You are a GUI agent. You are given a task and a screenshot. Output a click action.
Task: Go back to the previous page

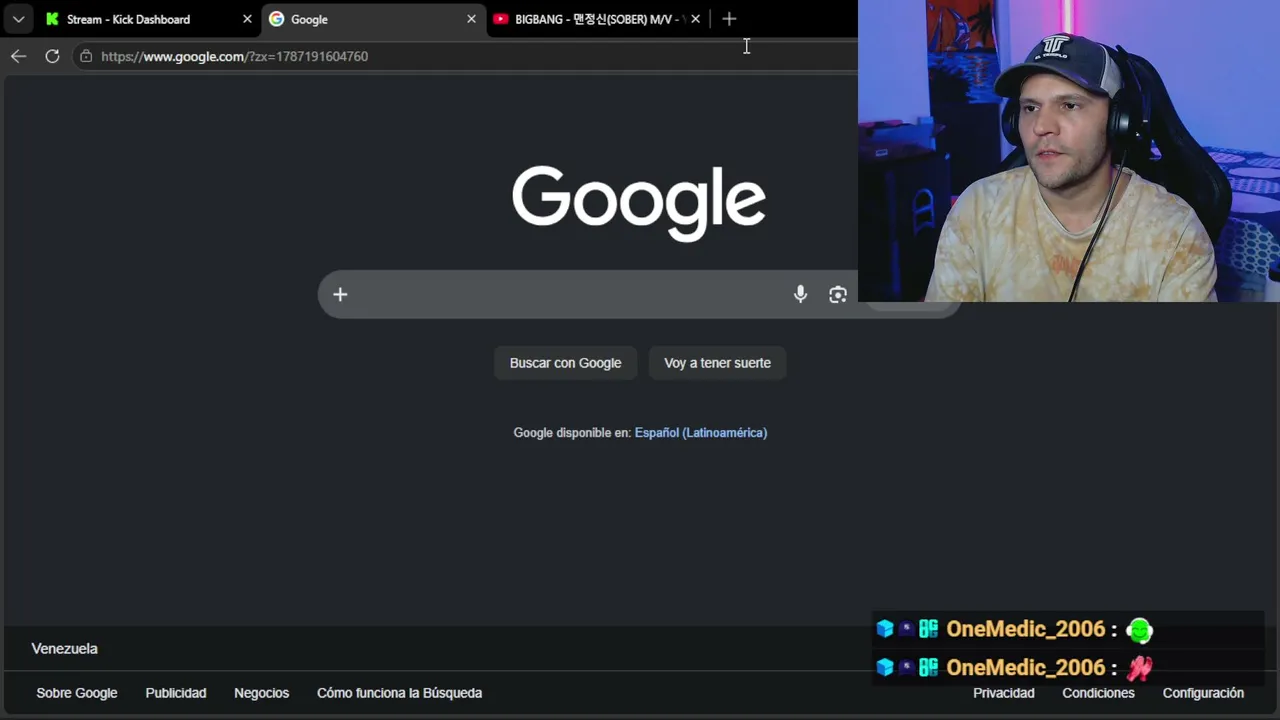(18, 56)
